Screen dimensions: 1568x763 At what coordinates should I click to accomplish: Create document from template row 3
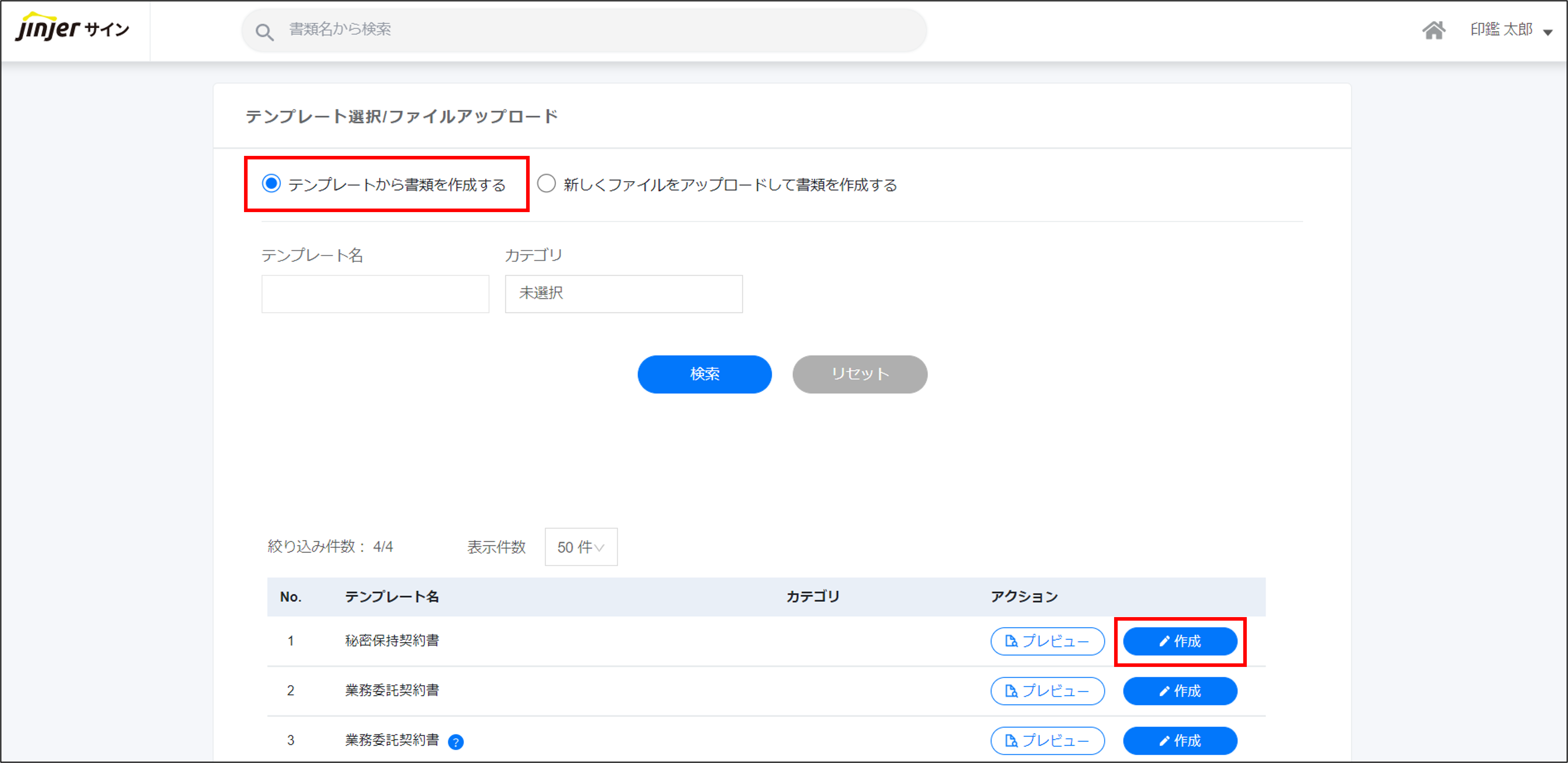pyautogui.click(x=1179, y=741)
